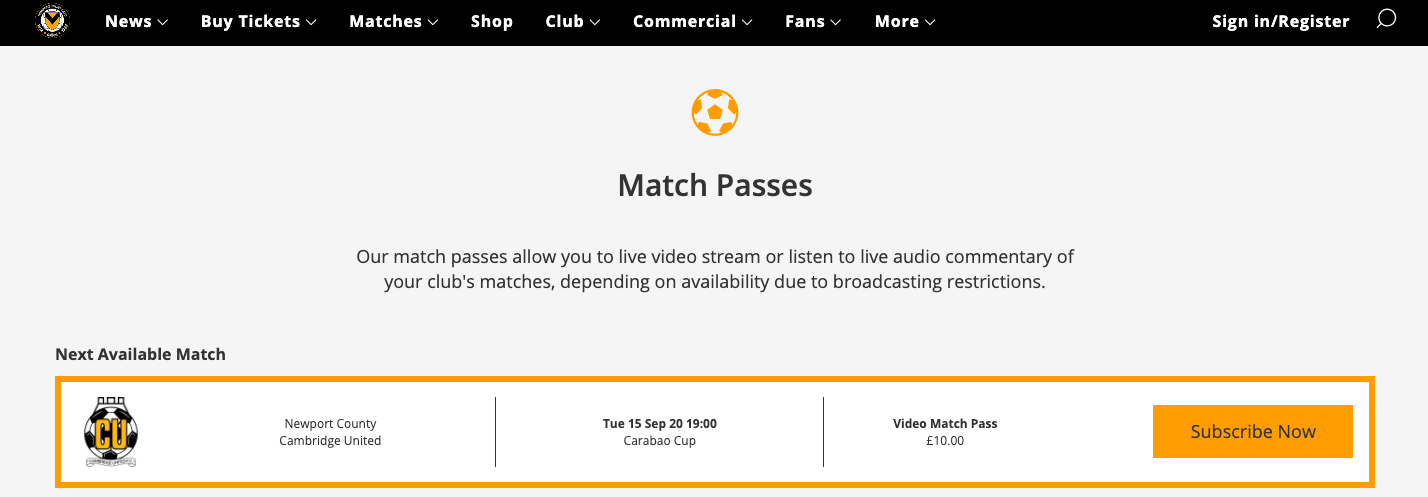Open the More menu
This screenshot has width=1428, height=497.
905,22
